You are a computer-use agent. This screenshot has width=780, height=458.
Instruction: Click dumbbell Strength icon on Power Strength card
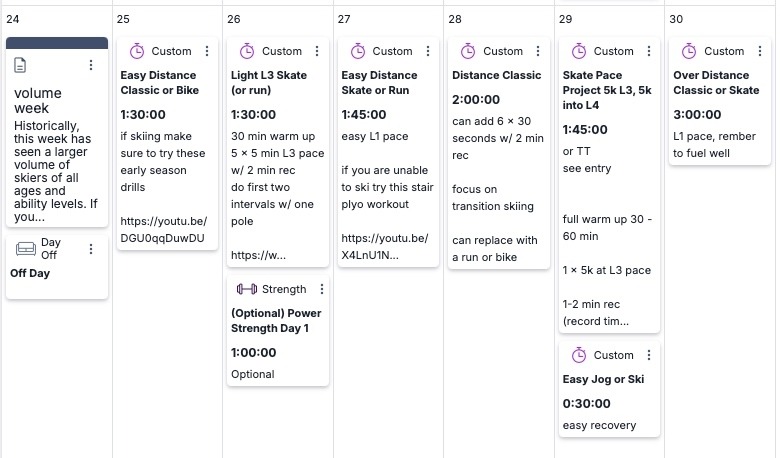point(246,289)
